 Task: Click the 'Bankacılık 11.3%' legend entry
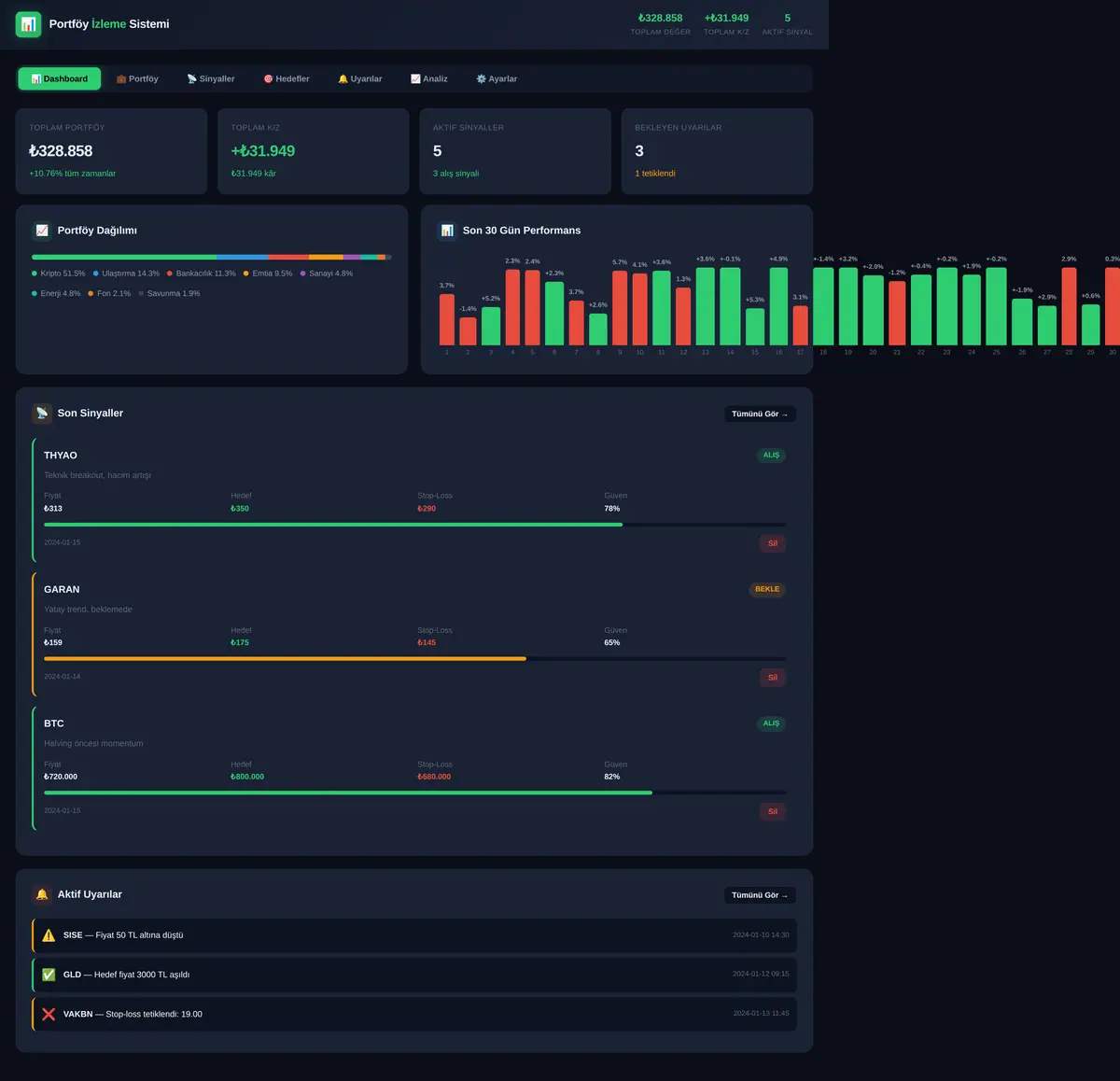click(202, 274)
